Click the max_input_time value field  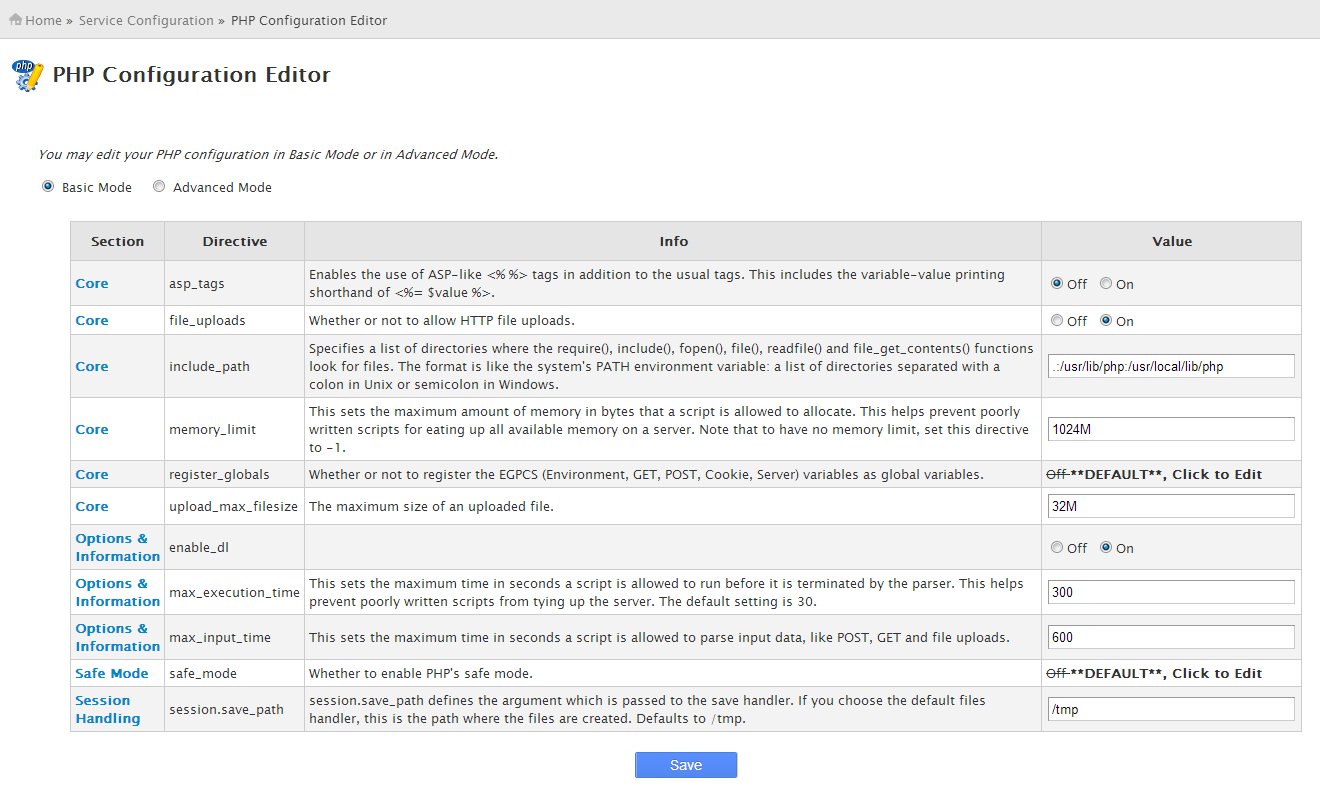[x=1171, y=637]
